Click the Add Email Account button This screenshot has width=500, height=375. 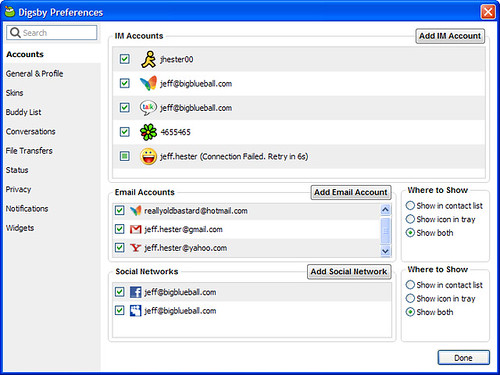(x=351, y=192)
